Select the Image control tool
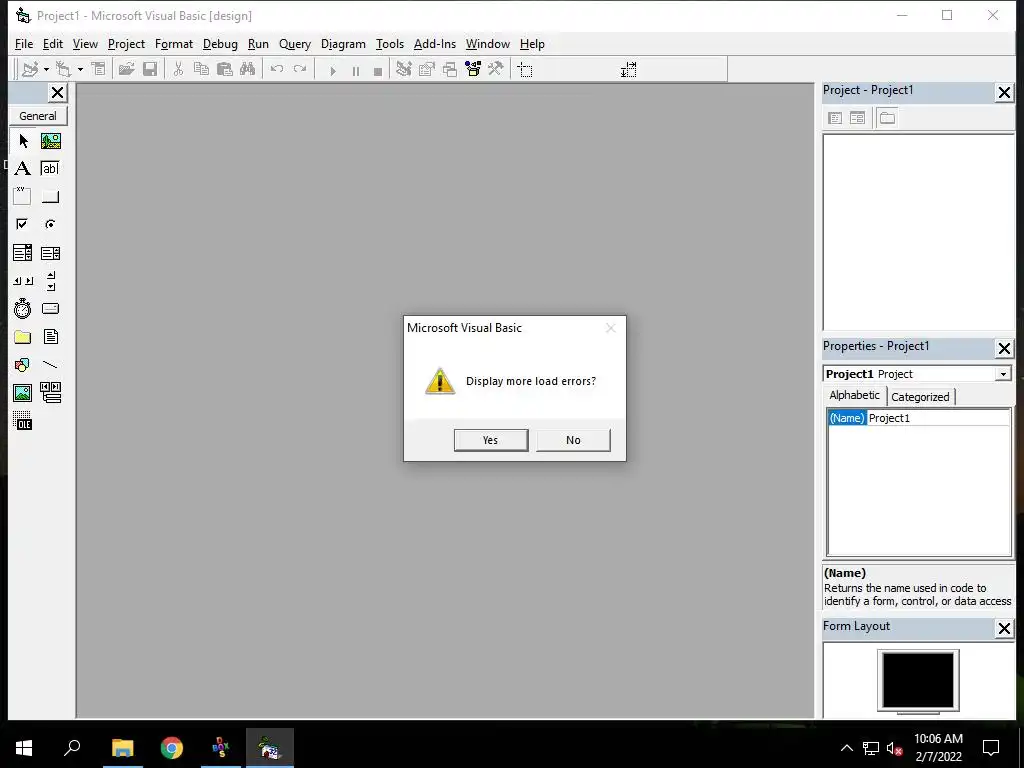Image resolution: width=1024 pixels, height=768 pixels. tap(23, 393)
